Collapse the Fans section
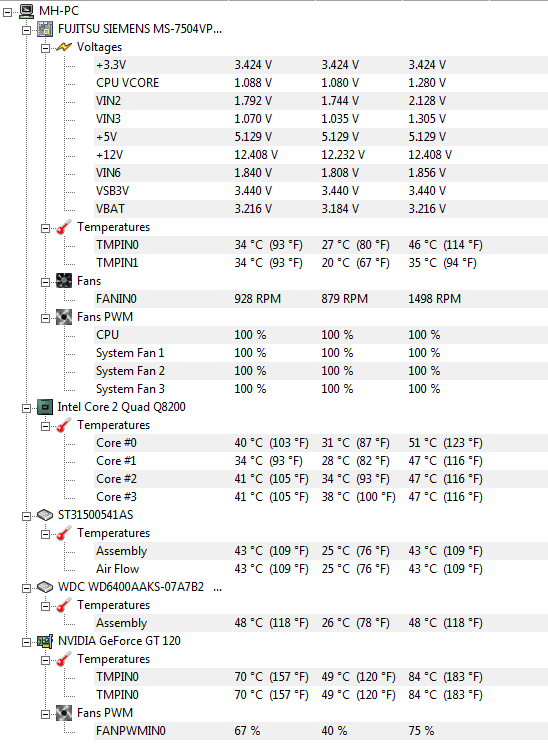Image resolution: width=548 pixels, height=753 pixels. 46,282
